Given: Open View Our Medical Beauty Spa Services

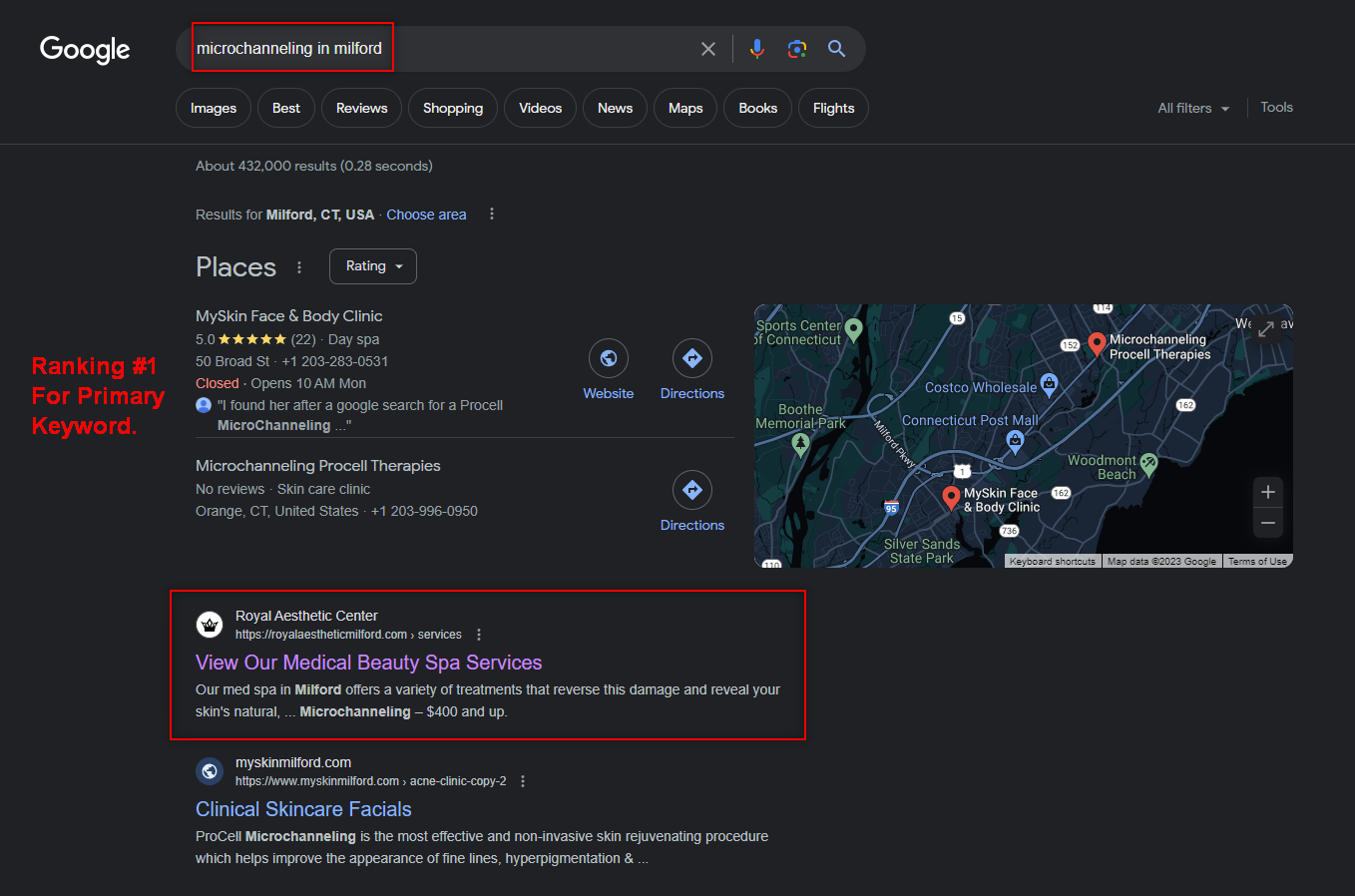Looking at the screenshot, I should click(369, 663).
